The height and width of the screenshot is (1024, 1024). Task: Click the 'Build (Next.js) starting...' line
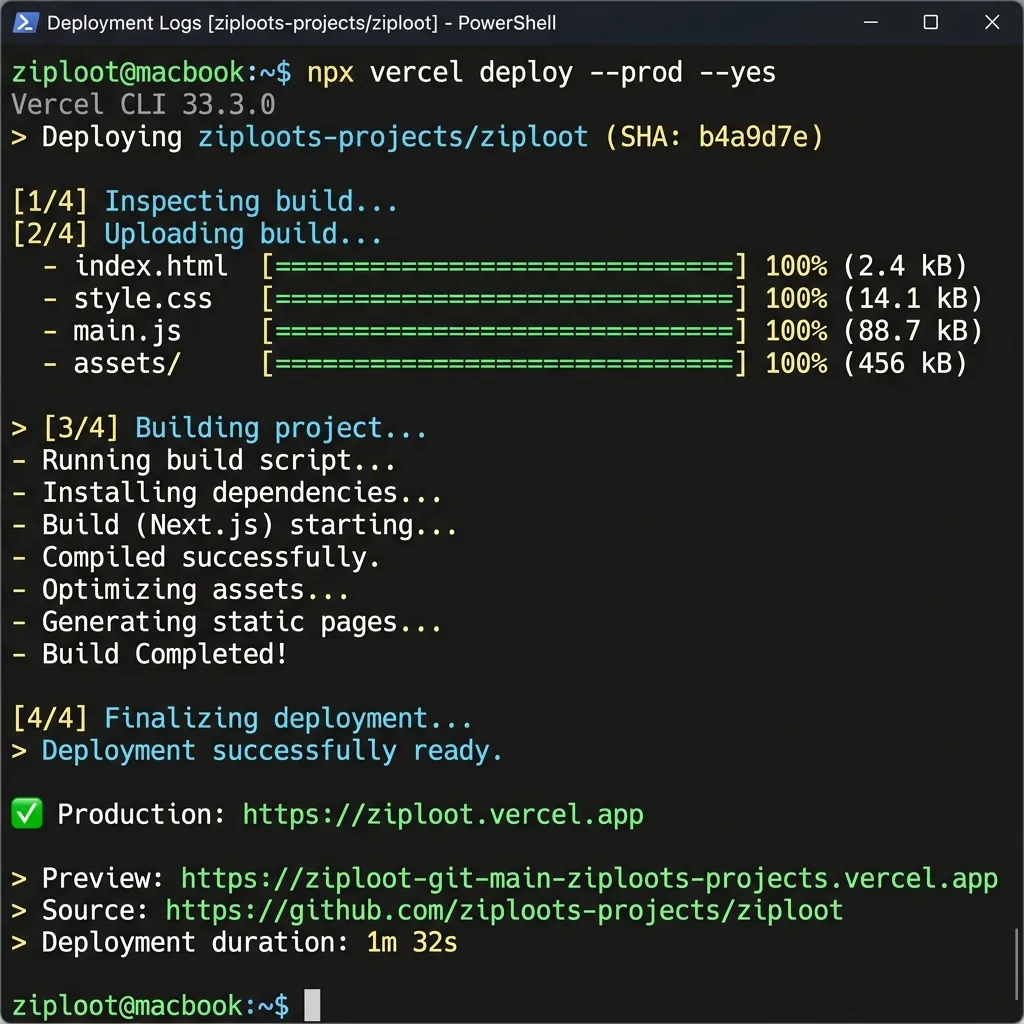point(250,525)
